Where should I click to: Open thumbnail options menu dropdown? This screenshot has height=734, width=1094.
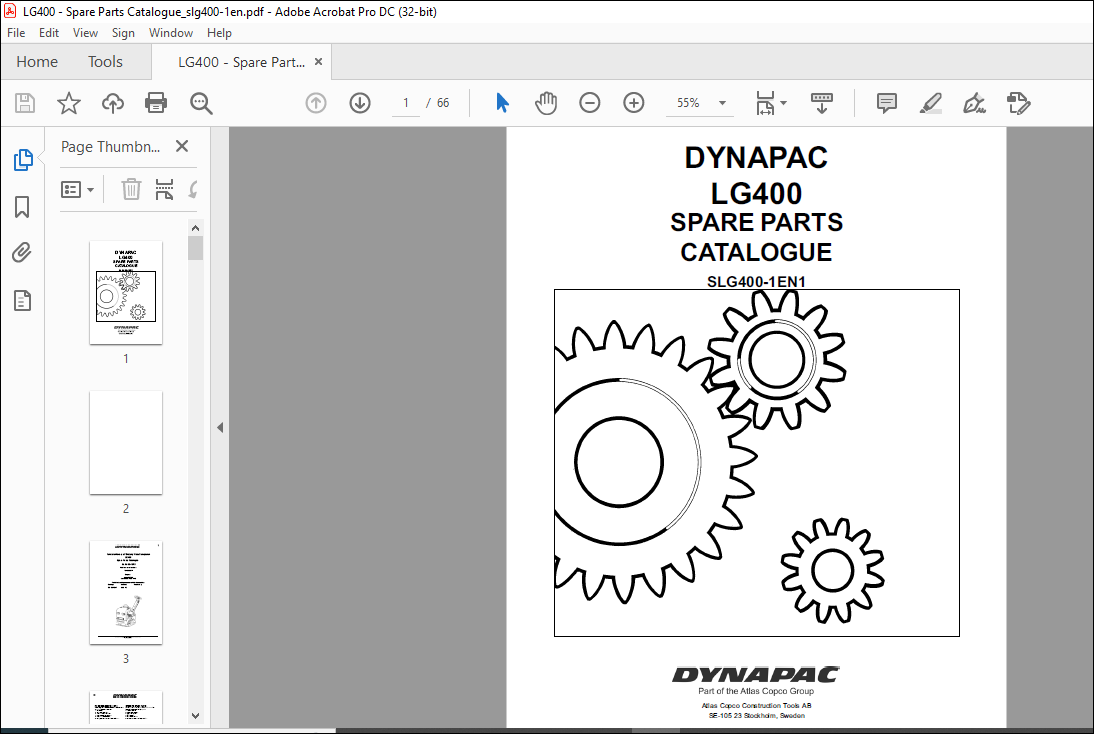pyautogui.click(x=77, y=190)
